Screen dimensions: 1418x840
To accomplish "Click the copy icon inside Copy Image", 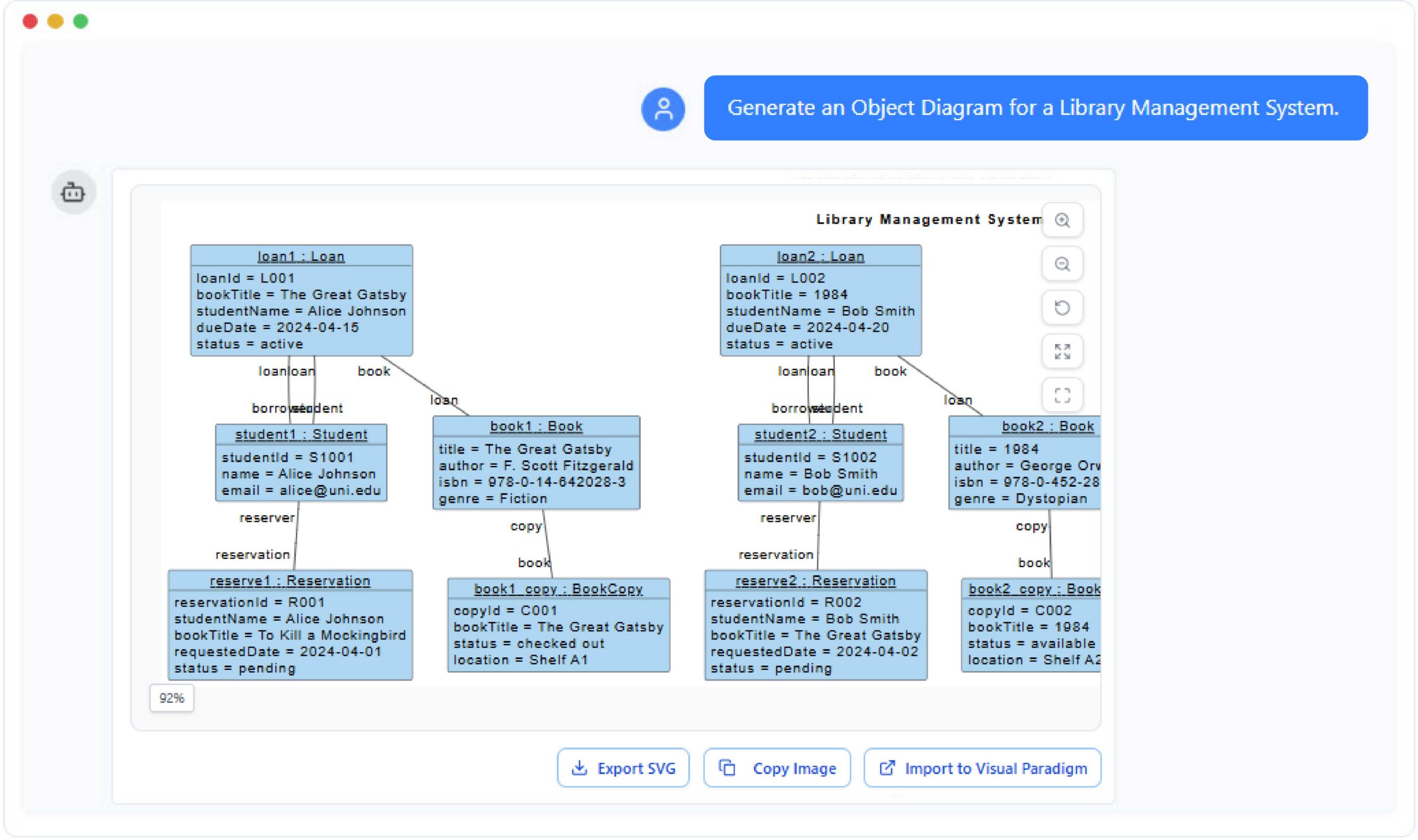I will 727,767.
